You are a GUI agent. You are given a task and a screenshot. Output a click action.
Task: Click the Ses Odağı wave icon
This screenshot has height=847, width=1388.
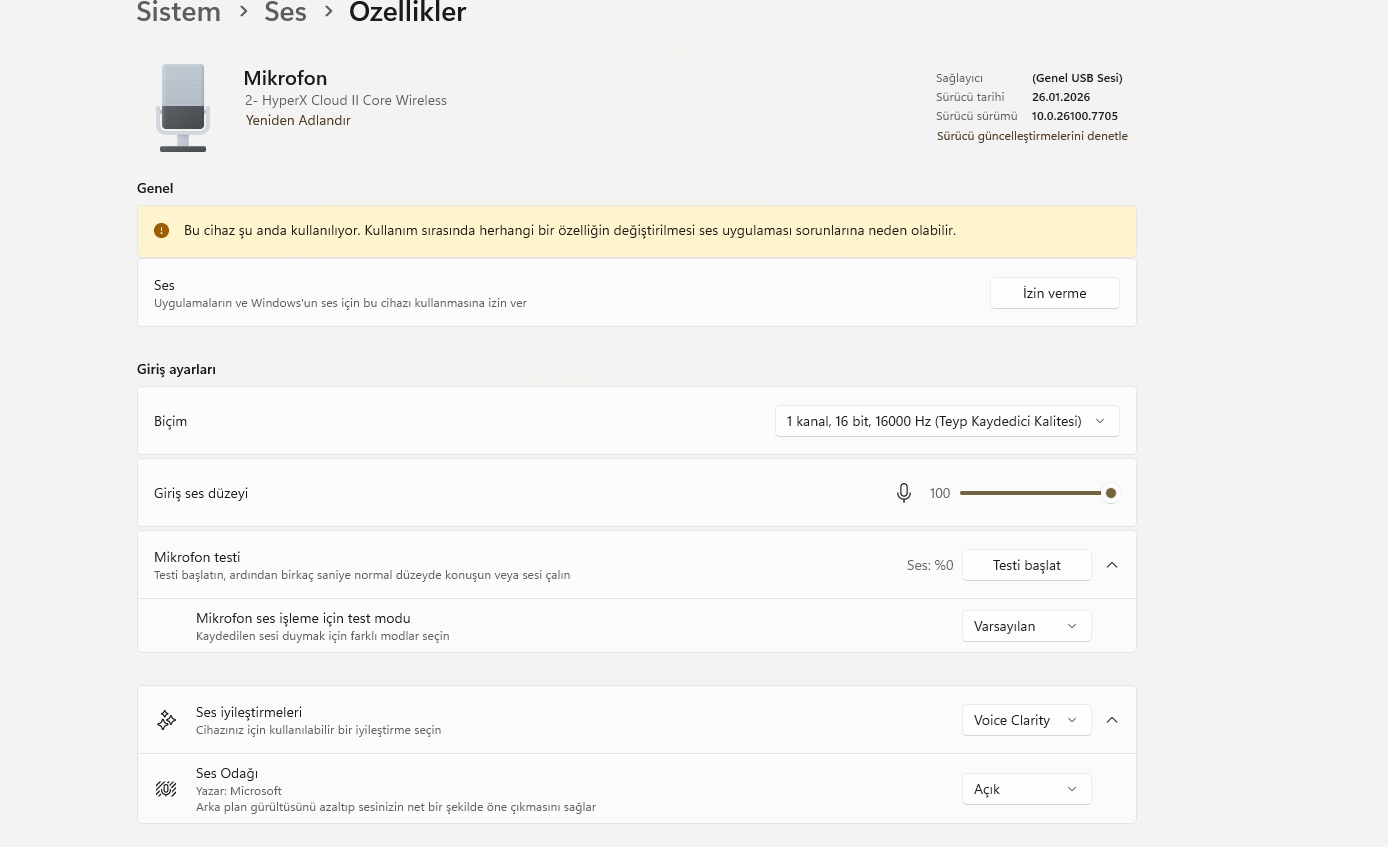pos(166,789)
